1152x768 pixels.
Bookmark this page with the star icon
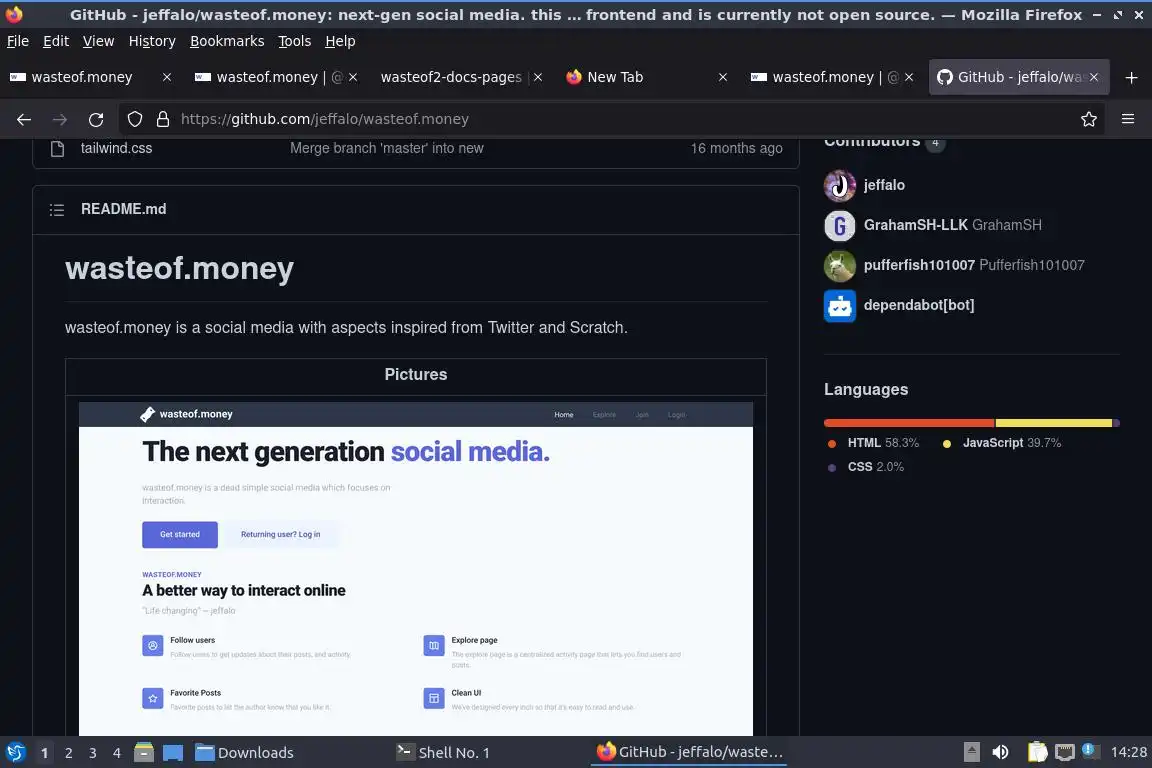click(1089, 119)
